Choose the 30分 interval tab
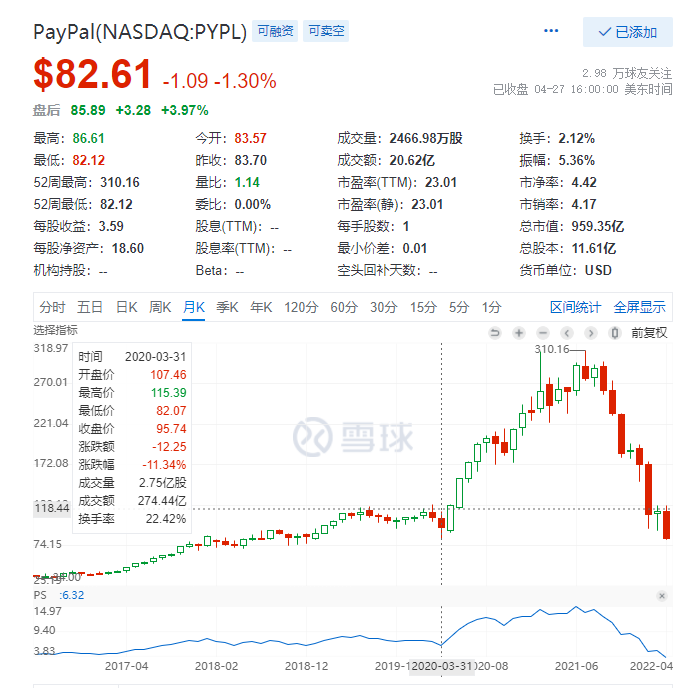The width and height of the screenshot is (691, 688). pyautogui.click(x=384, y=307)
